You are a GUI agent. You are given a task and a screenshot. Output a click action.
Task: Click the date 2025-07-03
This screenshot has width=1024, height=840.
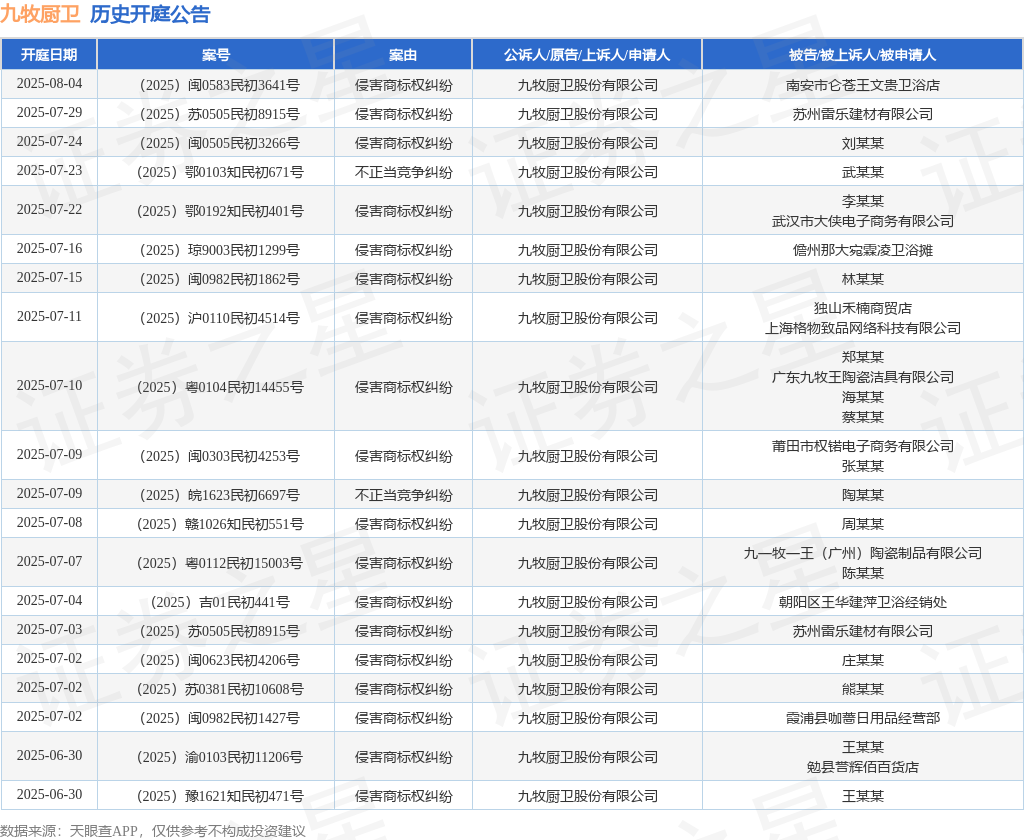pyautogui.click(x=49, y=630)
